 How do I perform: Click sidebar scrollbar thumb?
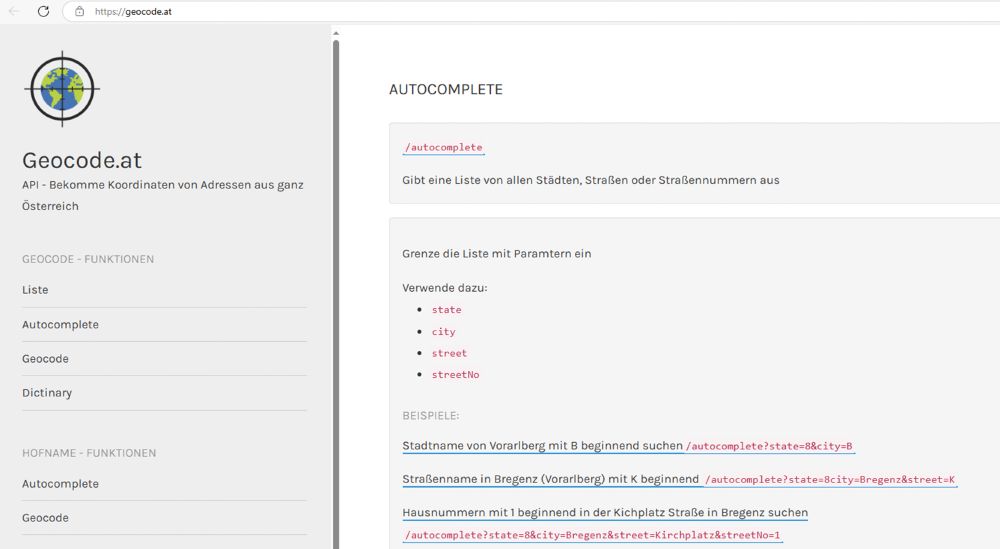pyautogui.click(x=336, y=293)
